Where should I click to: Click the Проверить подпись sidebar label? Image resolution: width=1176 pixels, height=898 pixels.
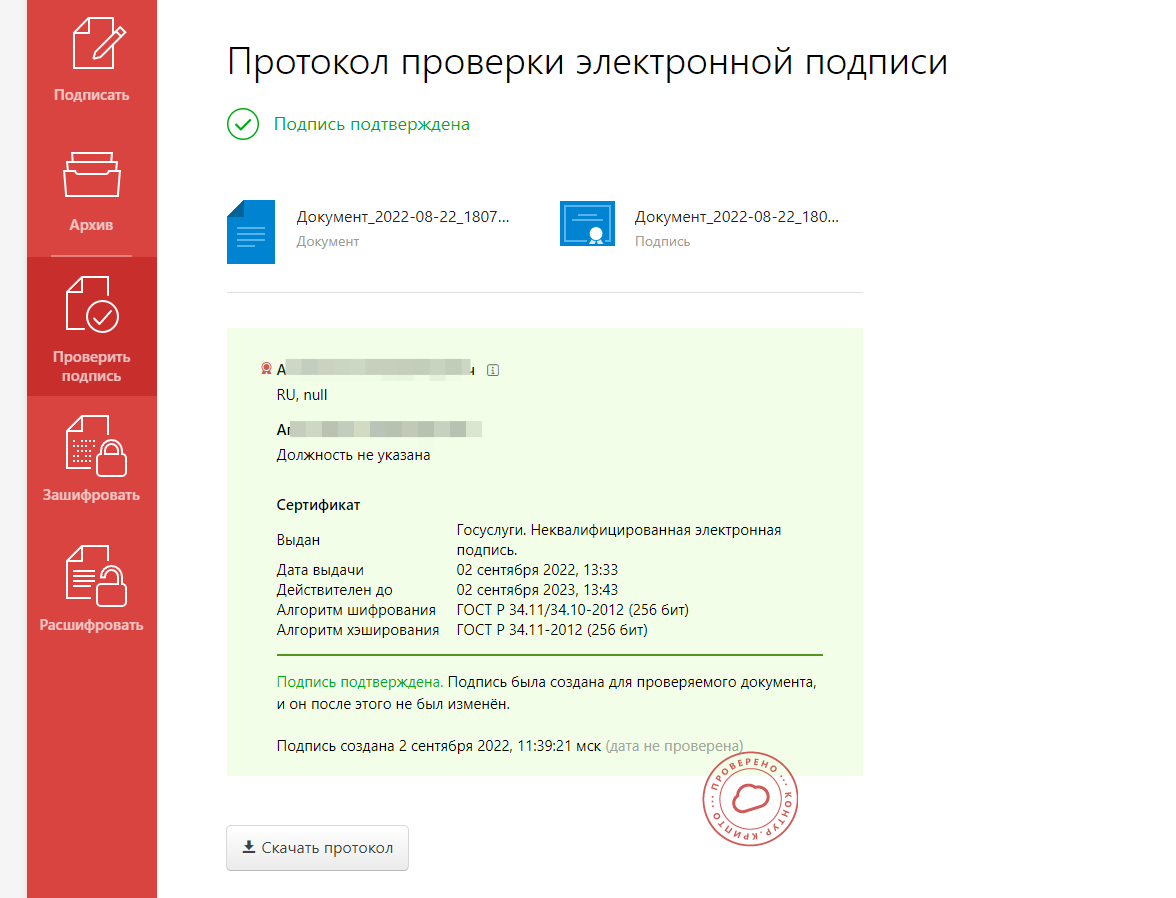(x=92, y=366)
